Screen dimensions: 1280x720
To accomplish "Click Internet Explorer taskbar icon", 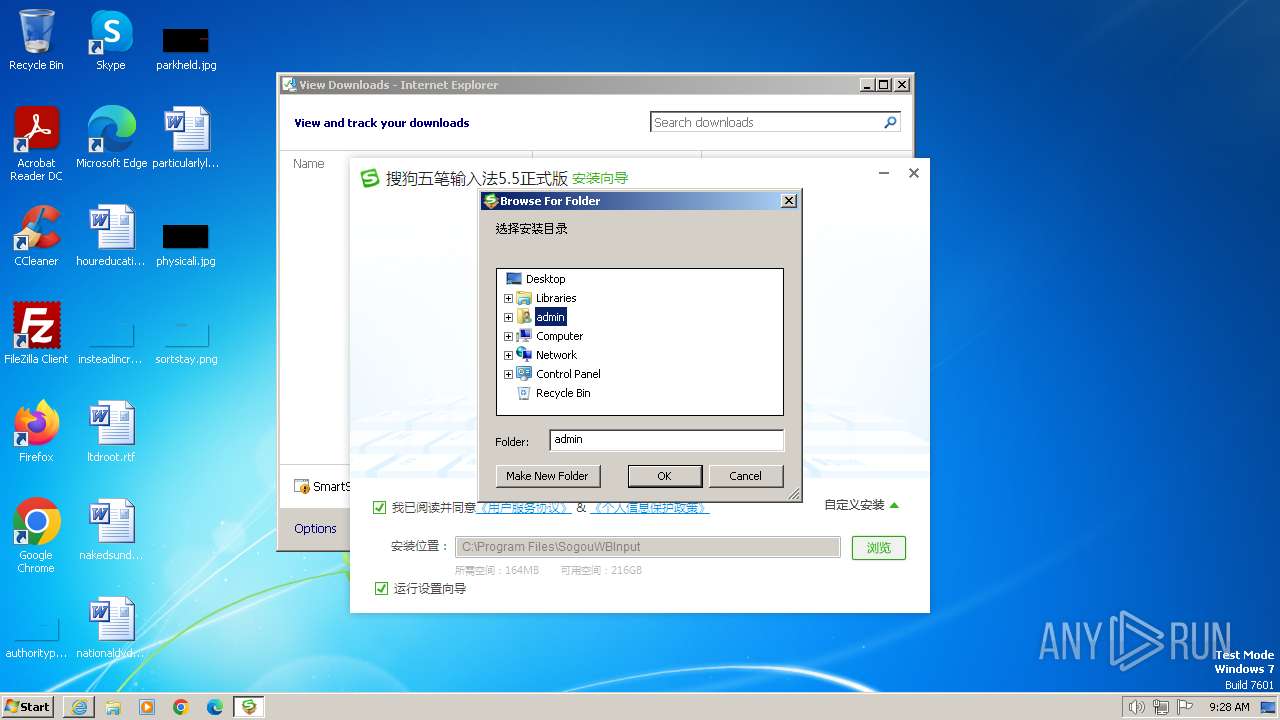I will (79, 707).
